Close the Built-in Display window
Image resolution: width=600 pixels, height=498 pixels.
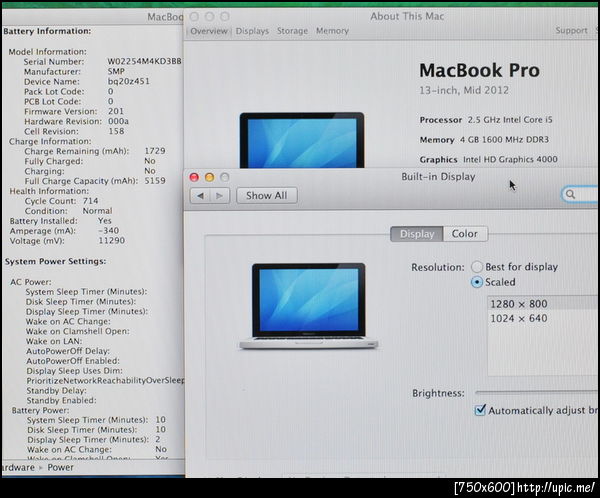(x=194, y=177)
